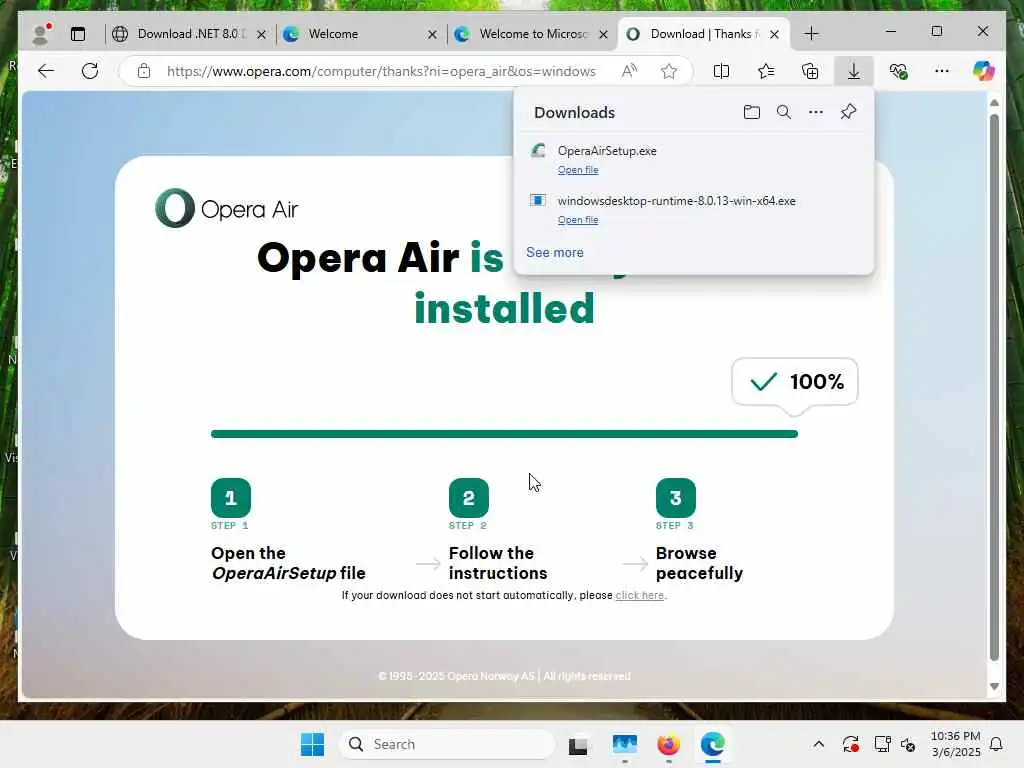Open more options in Downloads panel

pyautogui.click(x=816, y=112)
